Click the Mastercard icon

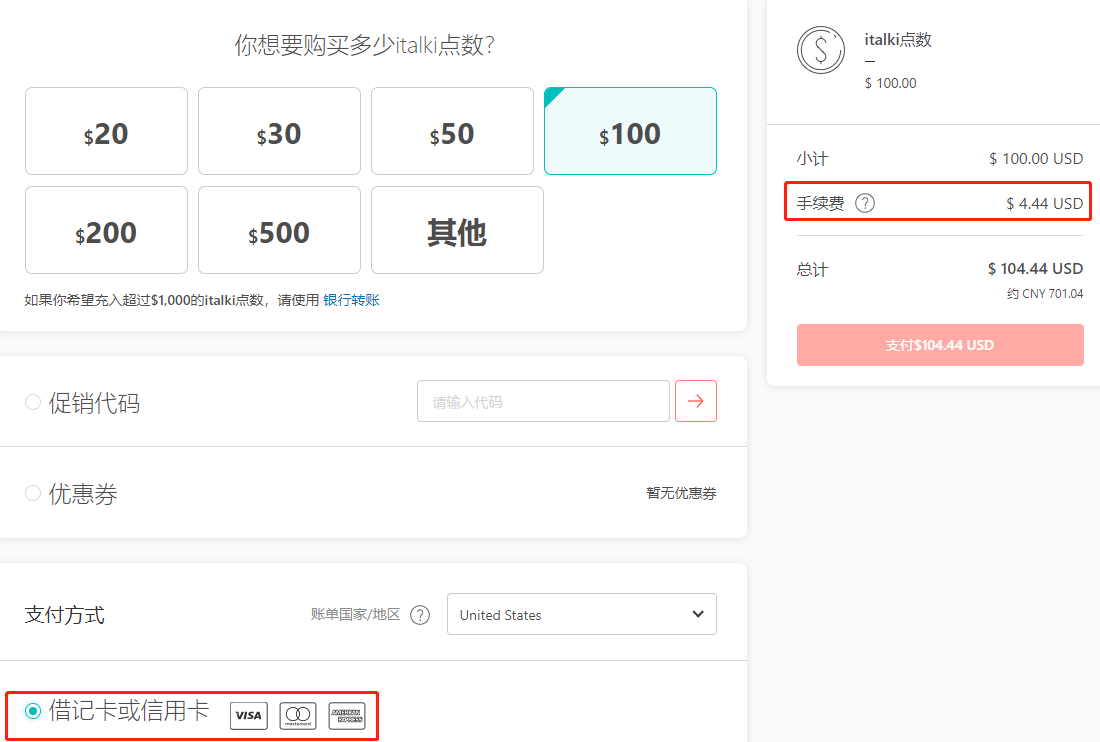coord(297,716)
